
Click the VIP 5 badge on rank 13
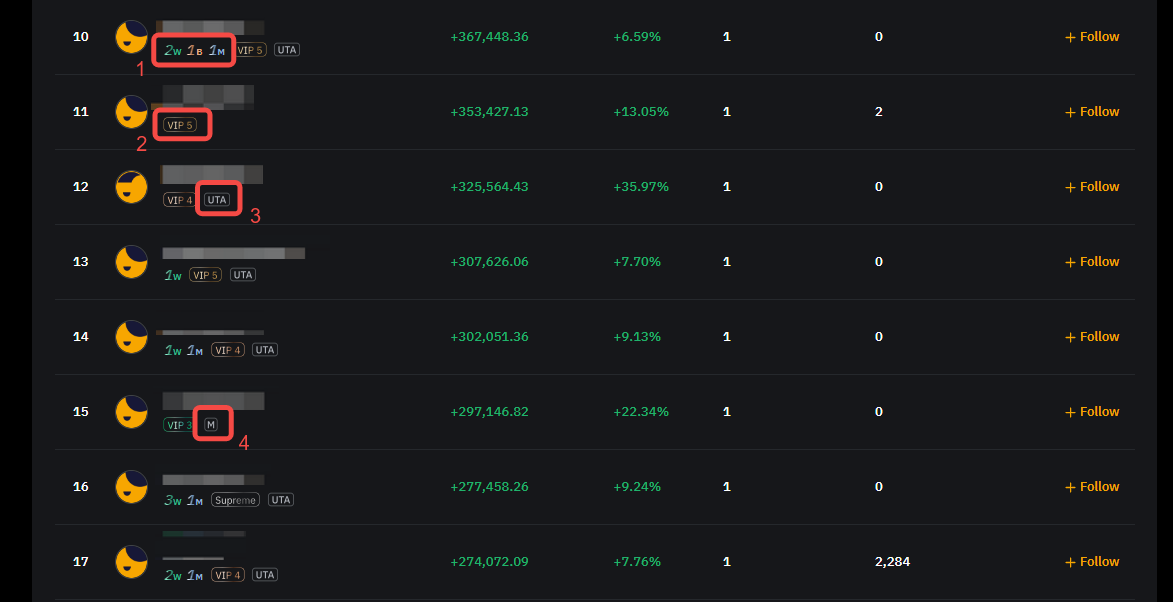click(205, 274)
